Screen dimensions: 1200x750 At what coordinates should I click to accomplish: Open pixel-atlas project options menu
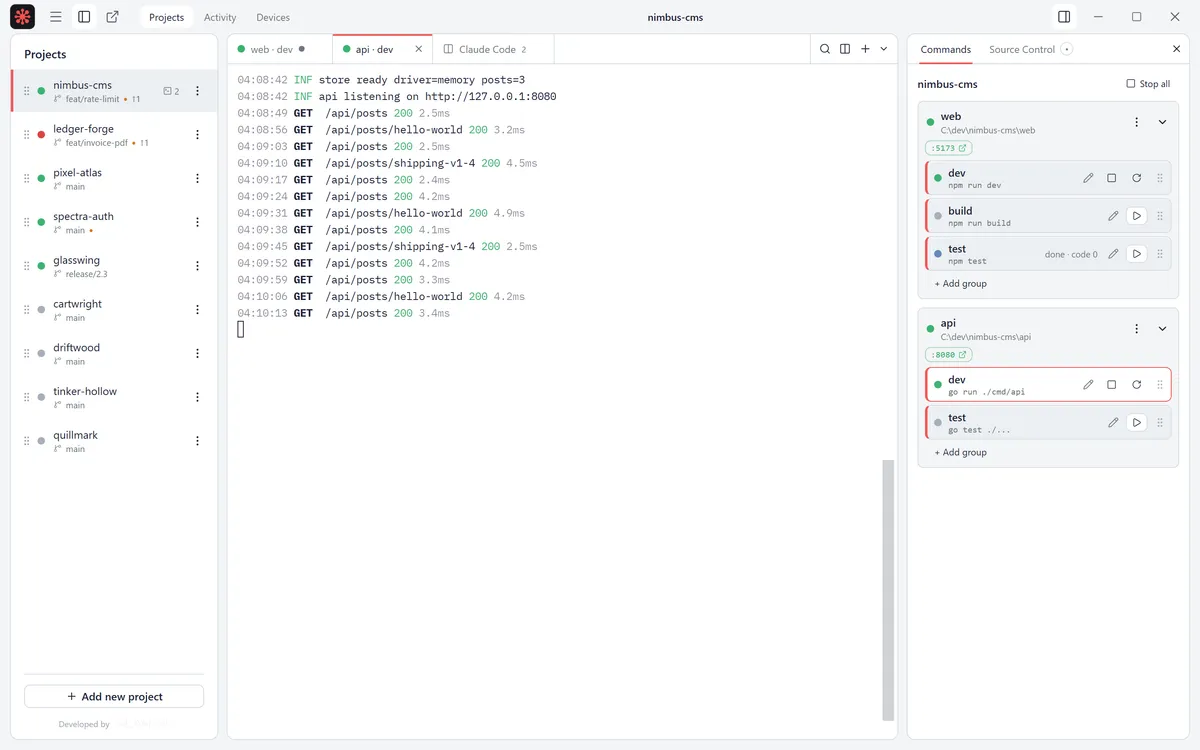tap(197, 178)
